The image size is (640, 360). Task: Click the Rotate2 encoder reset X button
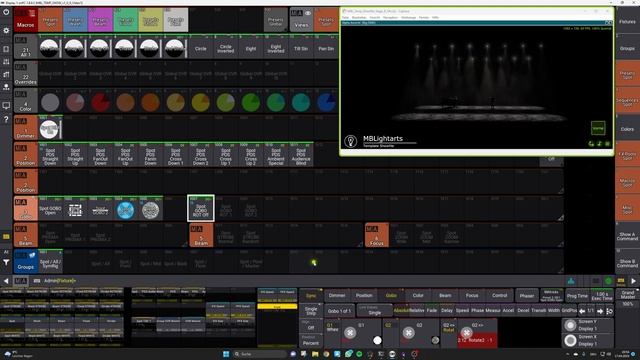467,333
